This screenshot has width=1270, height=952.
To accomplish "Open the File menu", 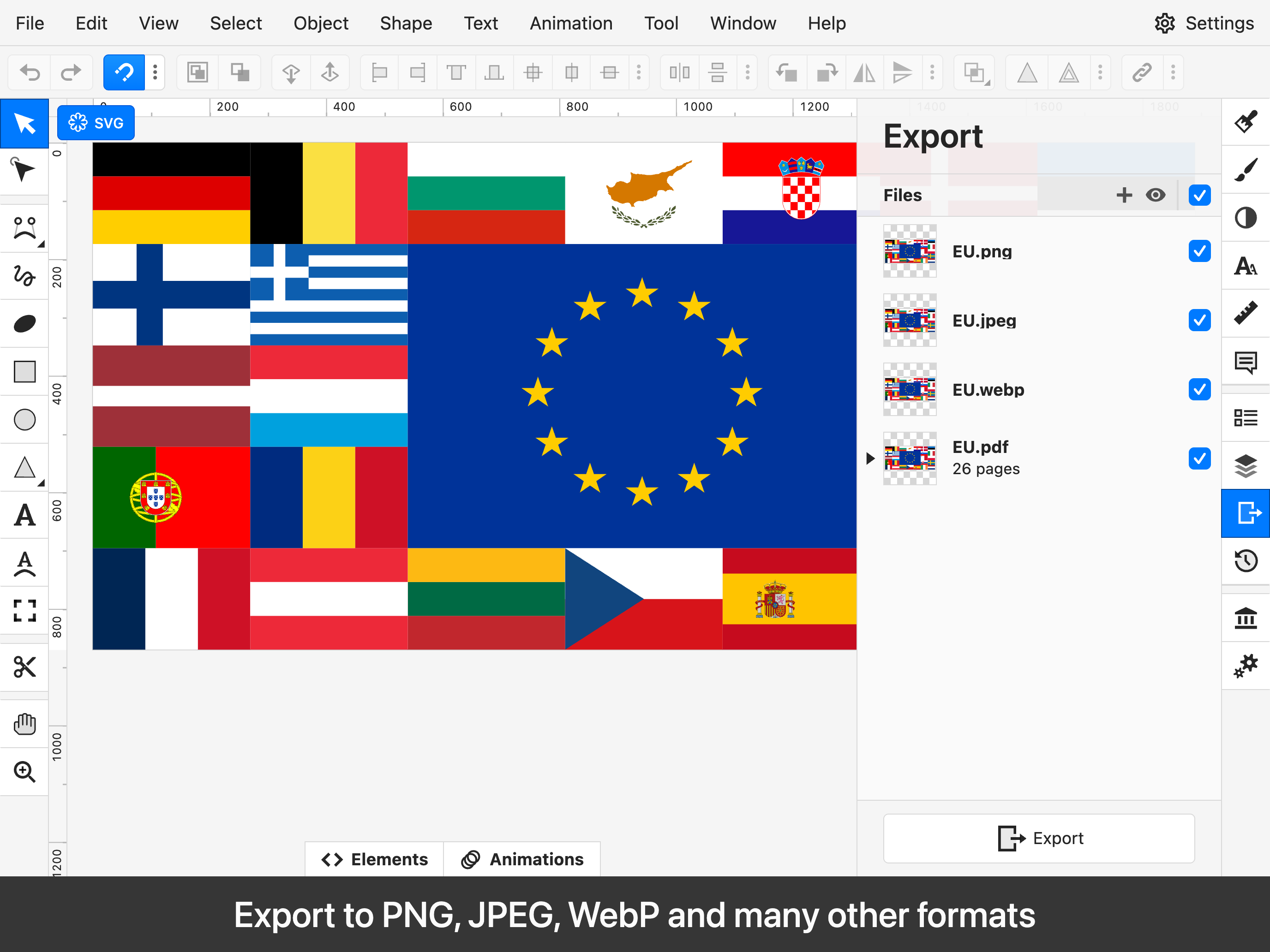I will click(30, 24).
